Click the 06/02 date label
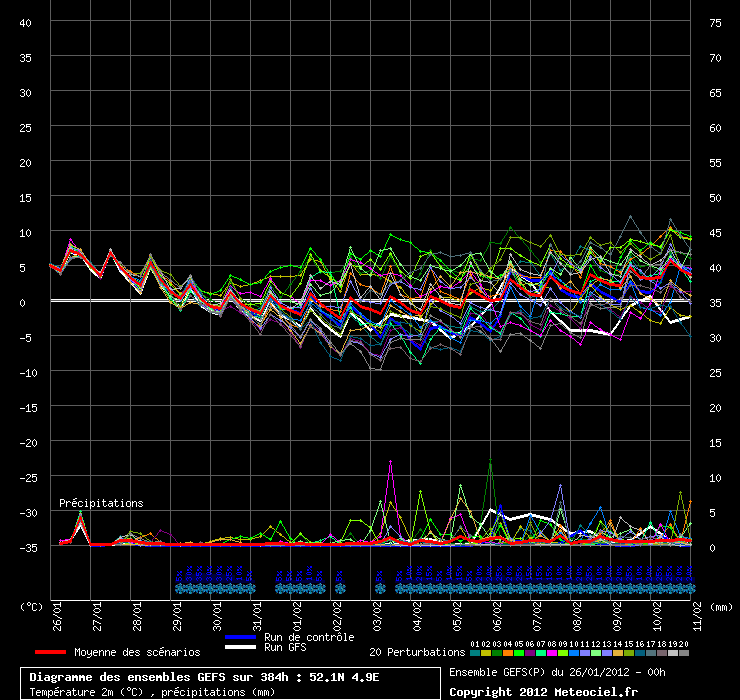740x700 pixels. [497, 616]
